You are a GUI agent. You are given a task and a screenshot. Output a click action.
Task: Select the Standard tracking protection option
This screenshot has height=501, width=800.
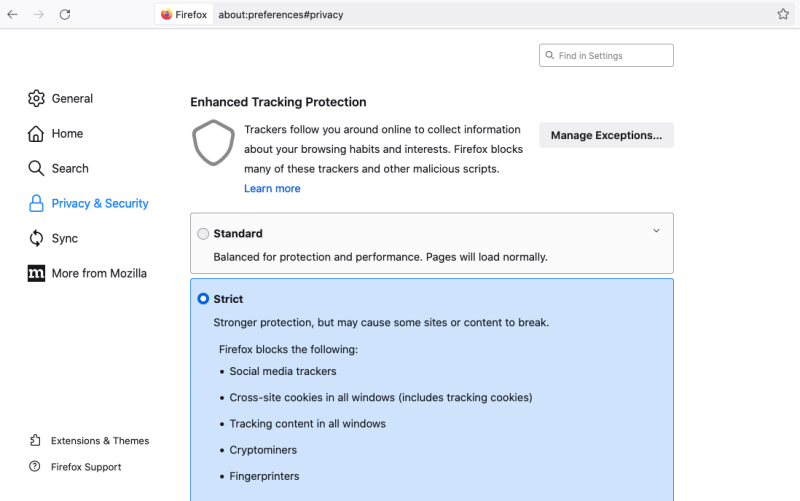coord(204,234)
